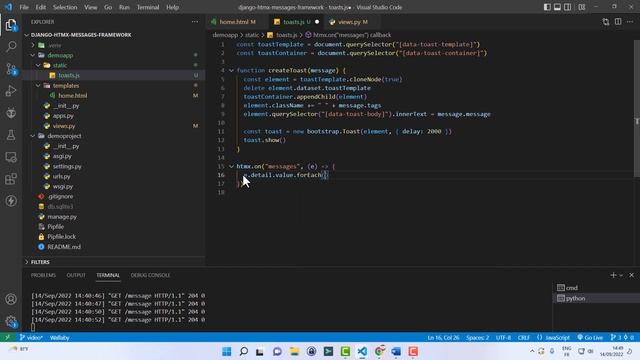Toggle primary sidebar layout icon
The image size is (640, 360).
[x=547, y=7]
